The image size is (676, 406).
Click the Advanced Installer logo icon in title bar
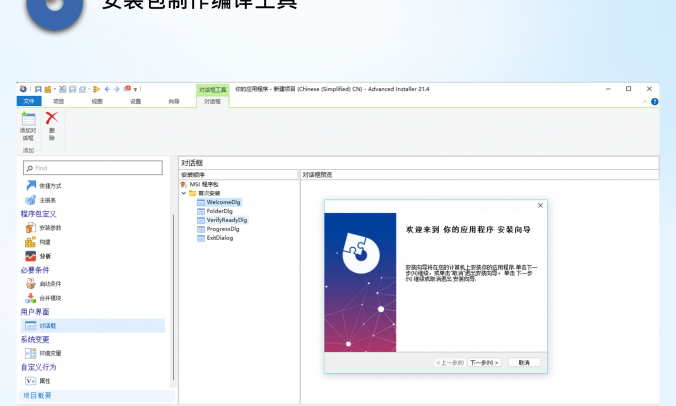(x=23, y=89)
